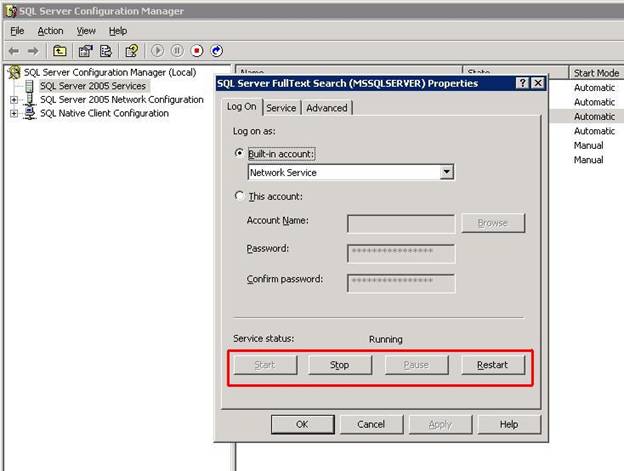Click the Restart service button

pos(493,365)
